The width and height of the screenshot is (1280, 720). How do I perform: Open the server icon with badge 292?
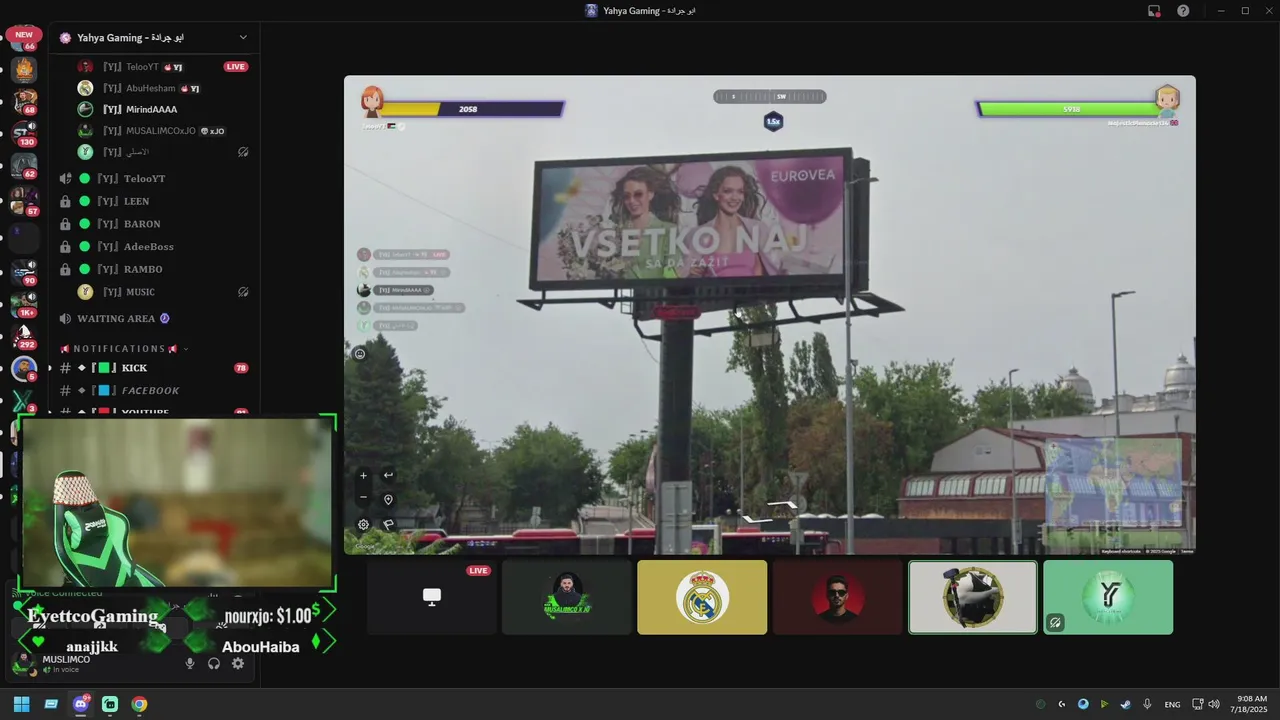click(24, 336)
